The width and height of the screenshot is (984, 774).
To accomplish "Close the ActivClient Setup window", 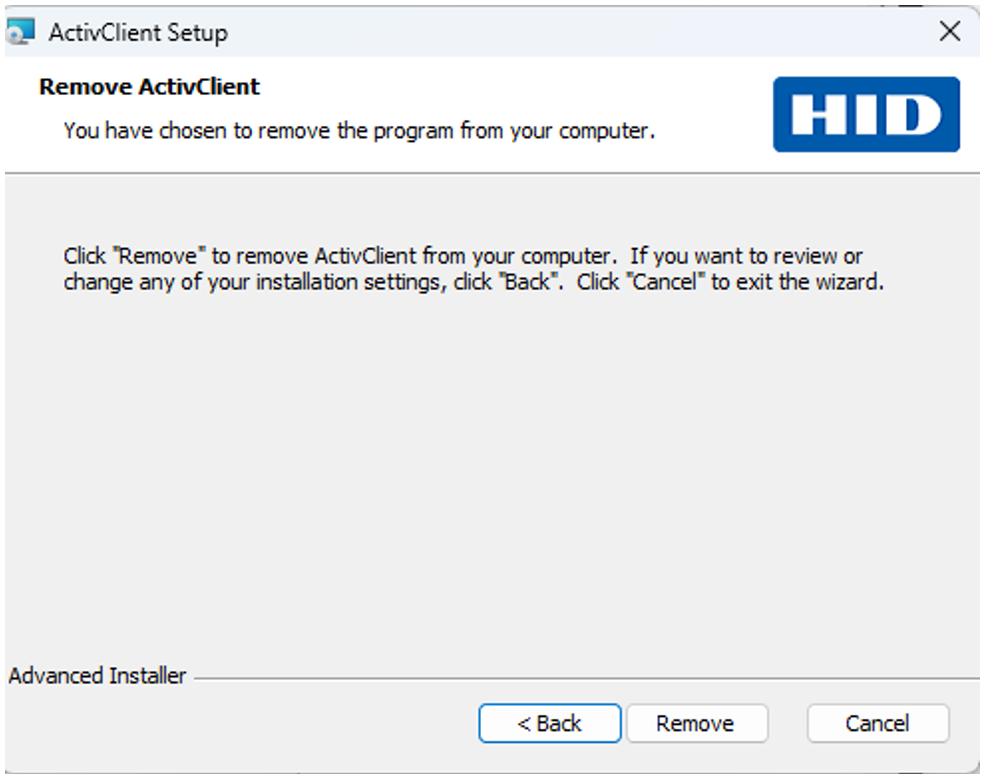I will click(x=949, y=32).
